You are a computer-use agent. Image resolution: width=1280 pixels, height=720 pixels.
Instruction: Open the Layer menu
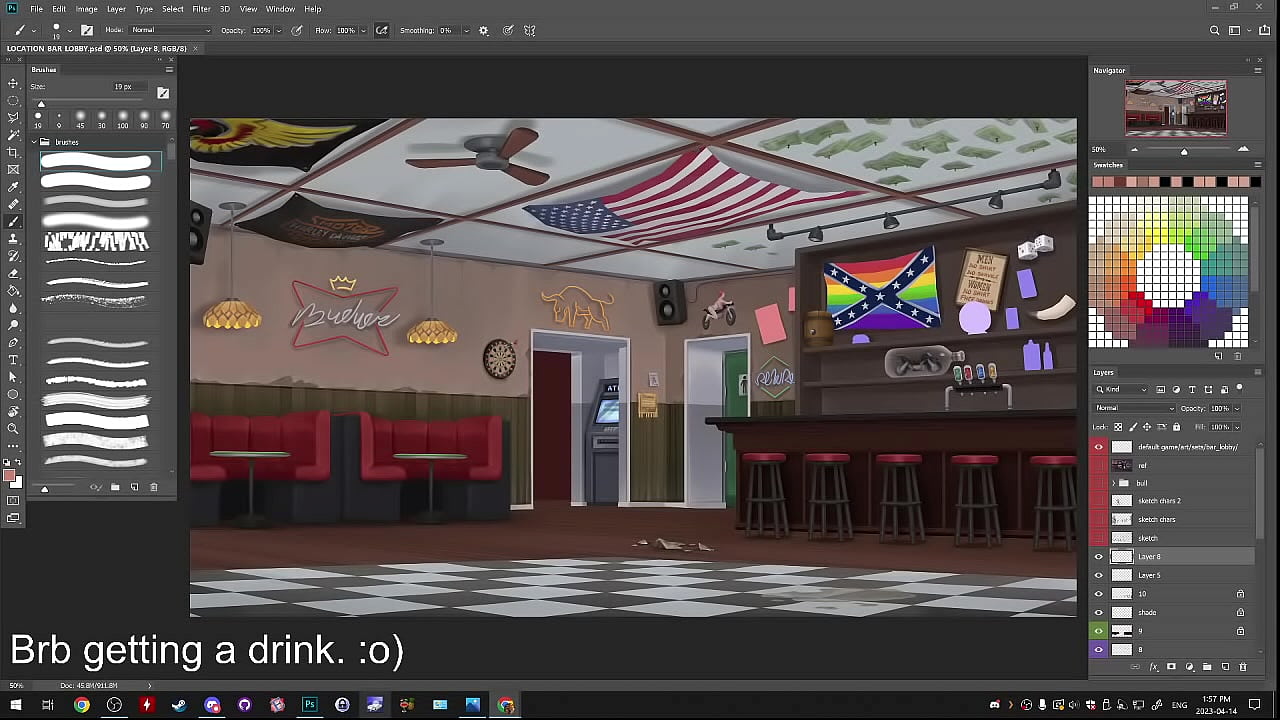point(116,9)
